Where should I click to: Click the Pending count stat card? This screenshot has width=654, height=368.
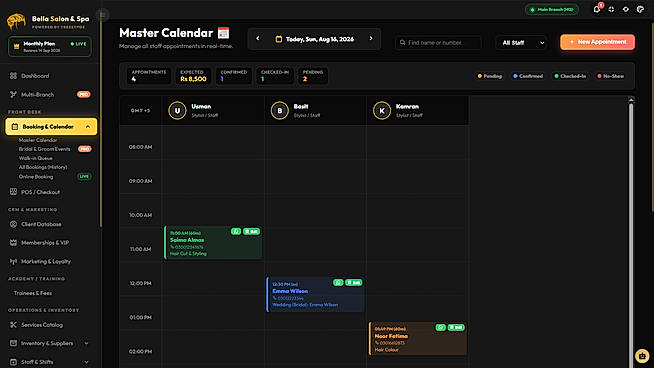(313, 76)
